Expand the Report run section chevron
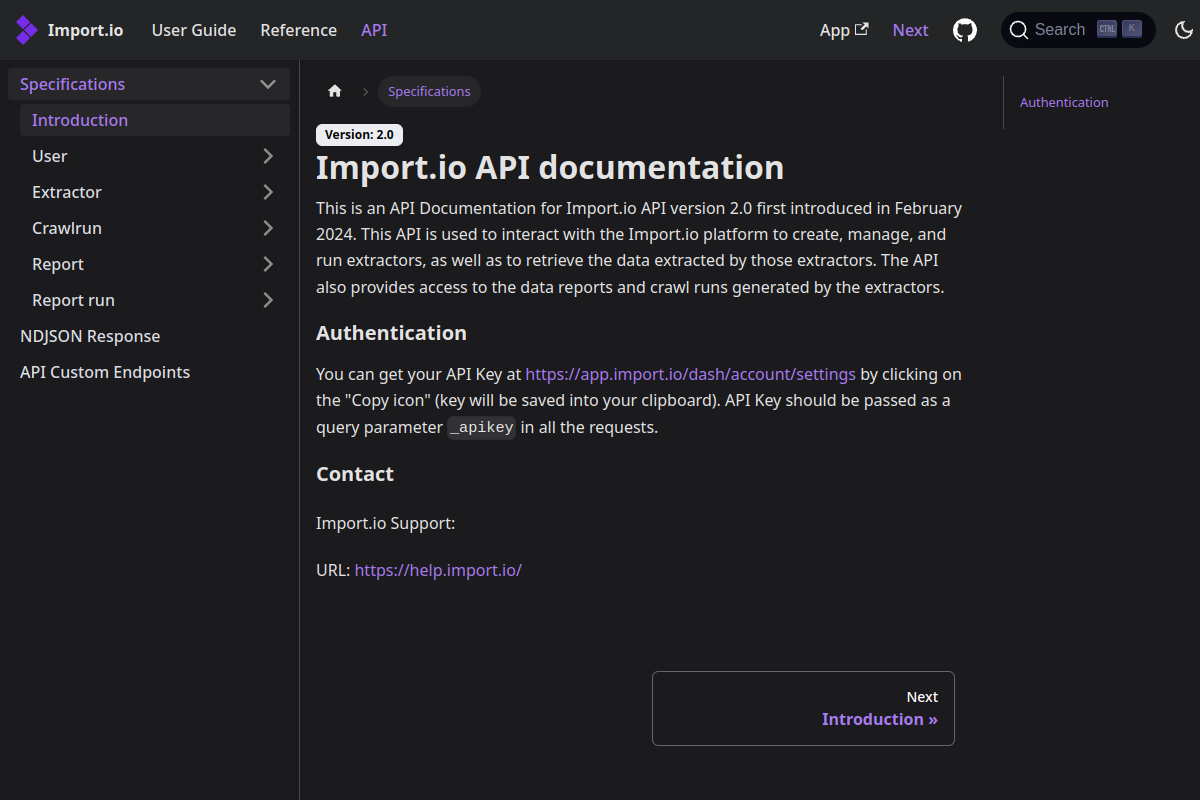The height and width of the screenshot is (800, 1200). tap(268, 300)
